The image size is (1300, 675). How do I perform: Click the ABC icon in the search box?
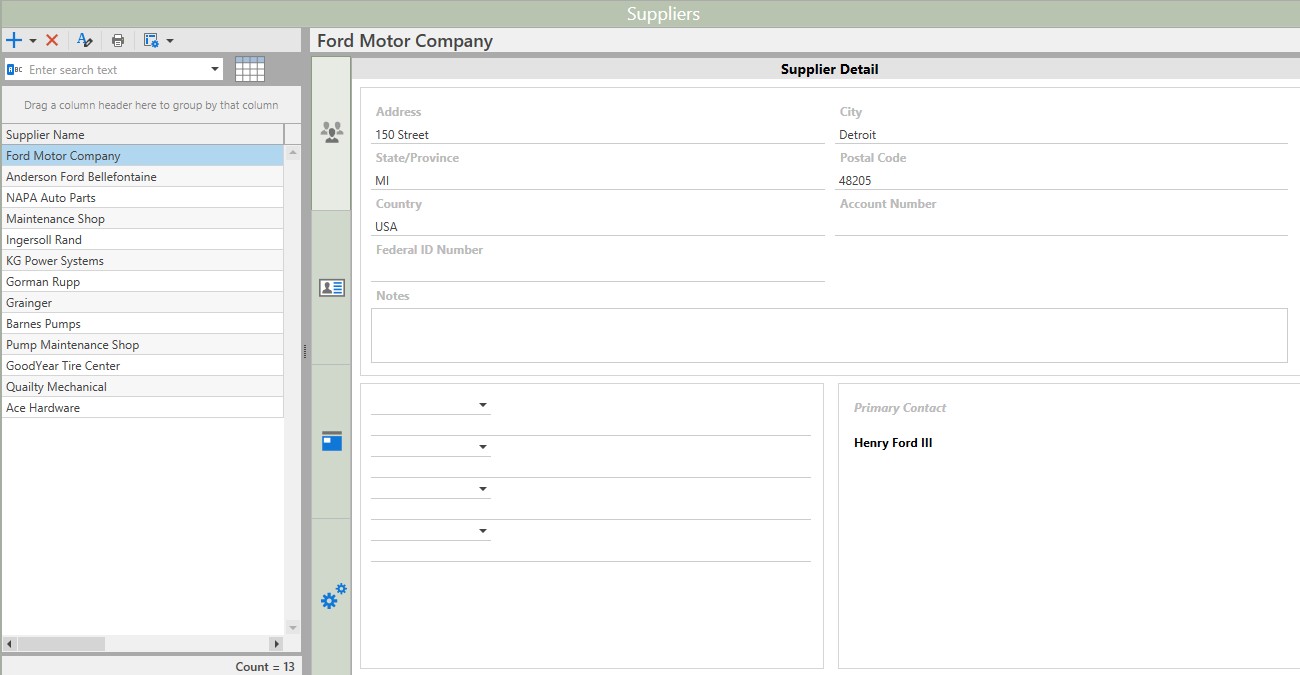15,69
